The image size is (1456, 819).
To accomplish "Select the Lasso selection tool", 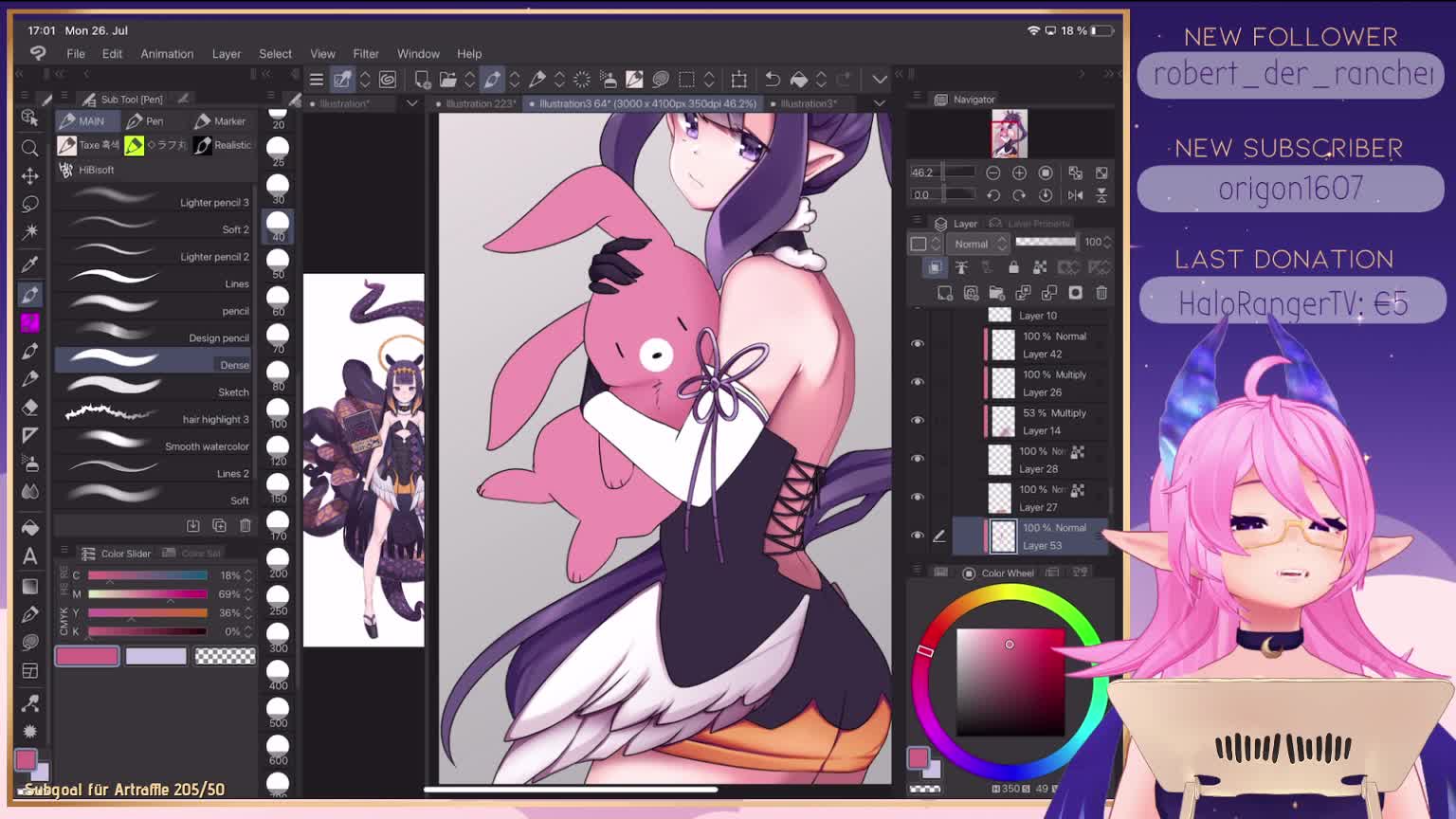I will [29, 204].
